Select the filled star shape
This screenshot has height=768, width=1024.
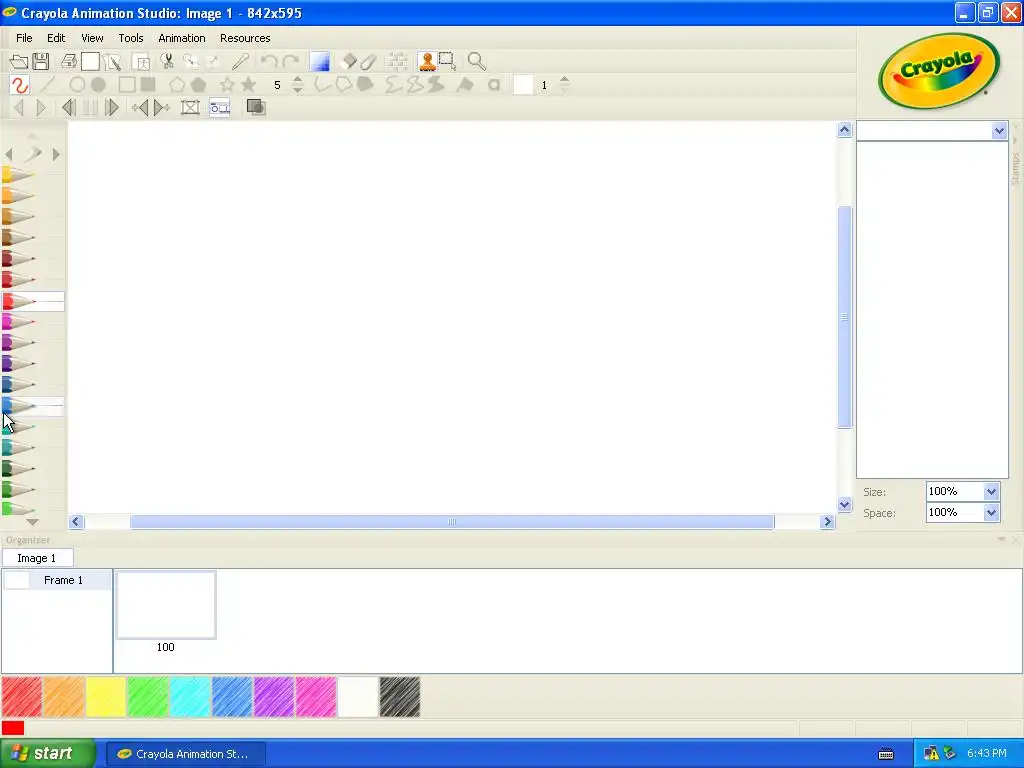point(248,85)
